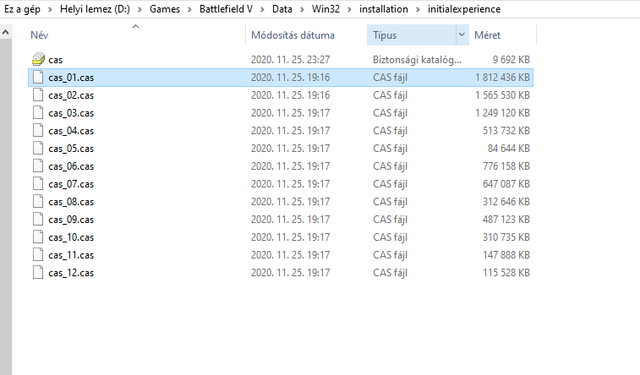Viewport: 640px width, 375px height.
Task: Click the cas_06.cas file icon
Action: pyautogui.click(x=38, y=166)
